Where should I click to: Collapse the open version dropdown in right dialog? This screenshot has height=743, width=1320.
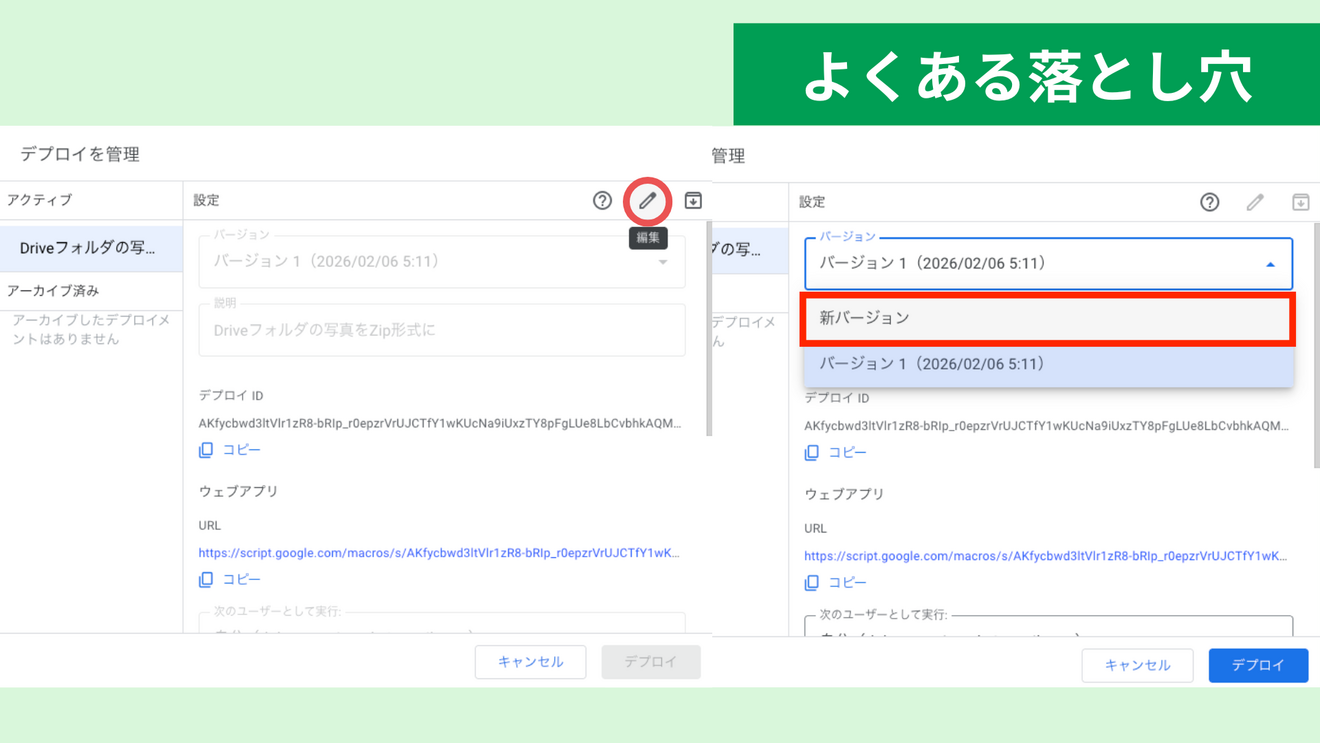[1048, 264]
